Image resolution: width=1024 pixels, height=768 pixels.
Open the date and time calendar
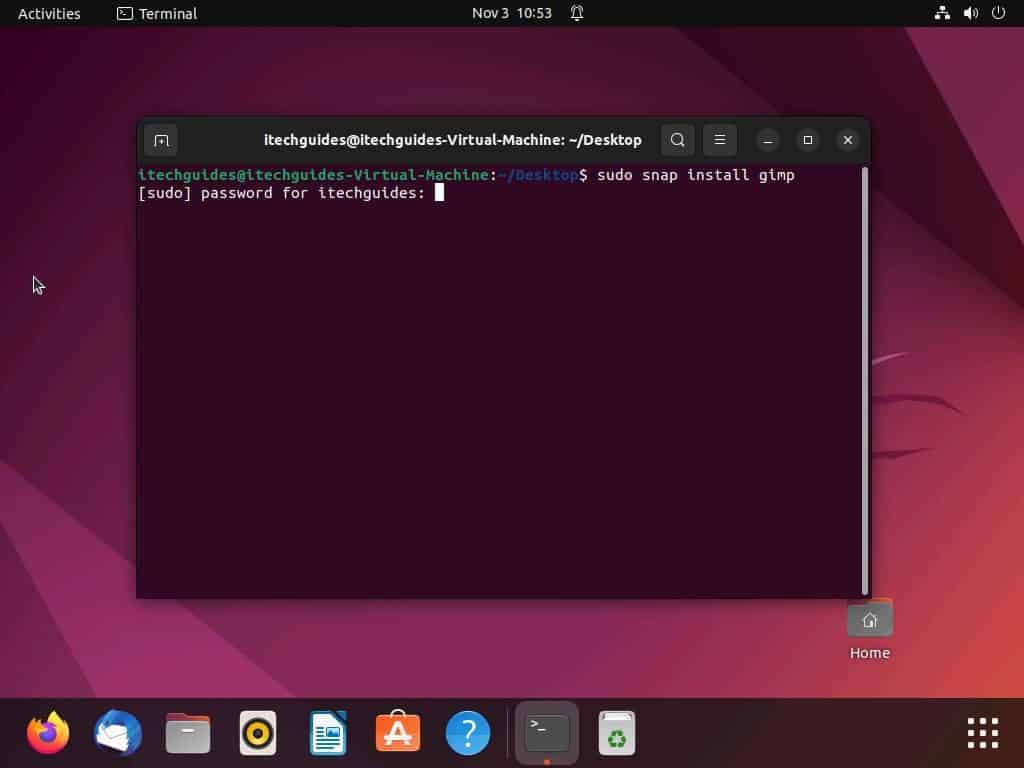[510, 13]
